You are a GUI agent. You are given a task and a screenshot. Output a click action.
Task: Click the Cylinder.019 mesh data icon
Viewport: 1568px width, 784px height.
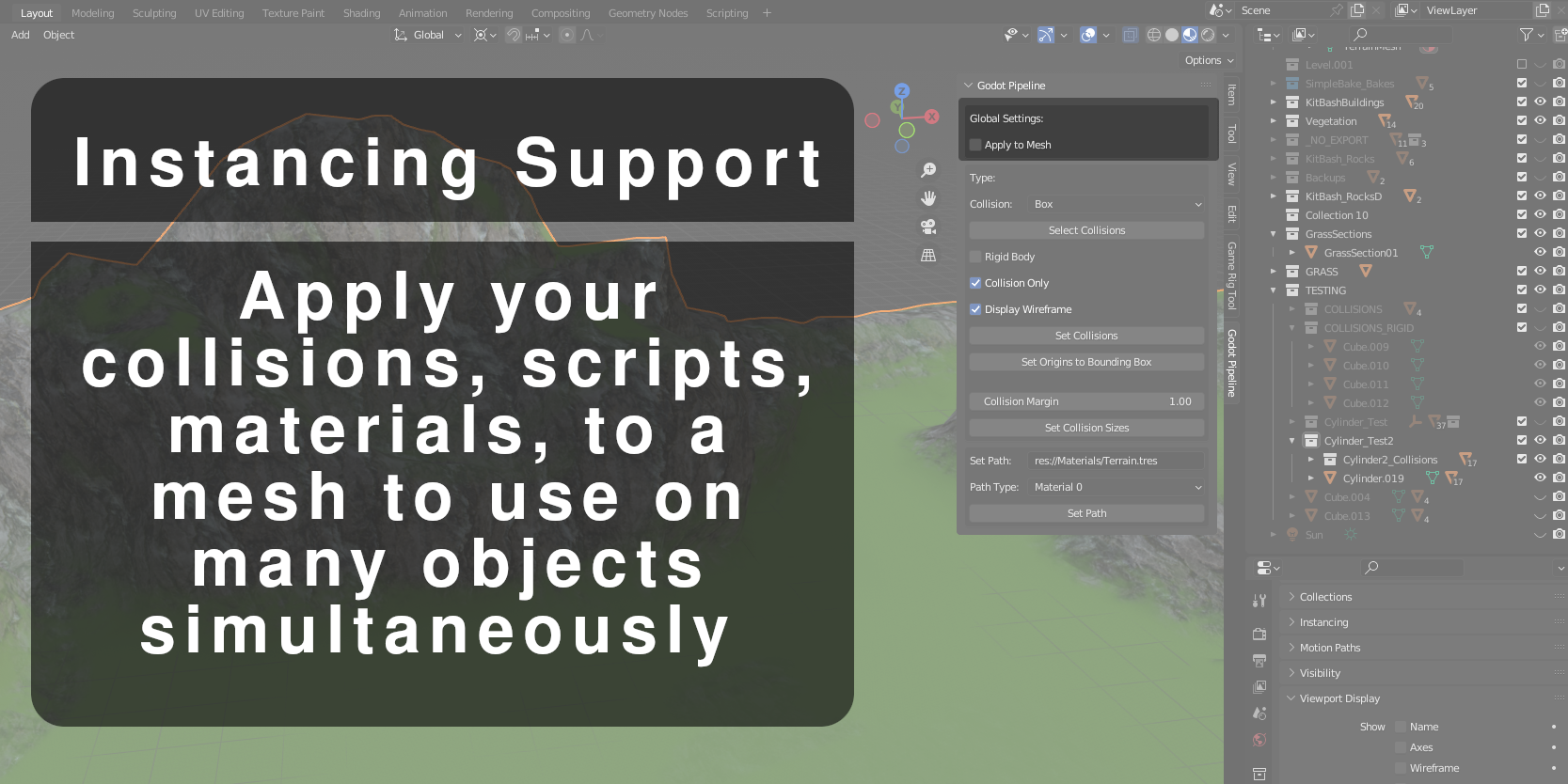1433,478
